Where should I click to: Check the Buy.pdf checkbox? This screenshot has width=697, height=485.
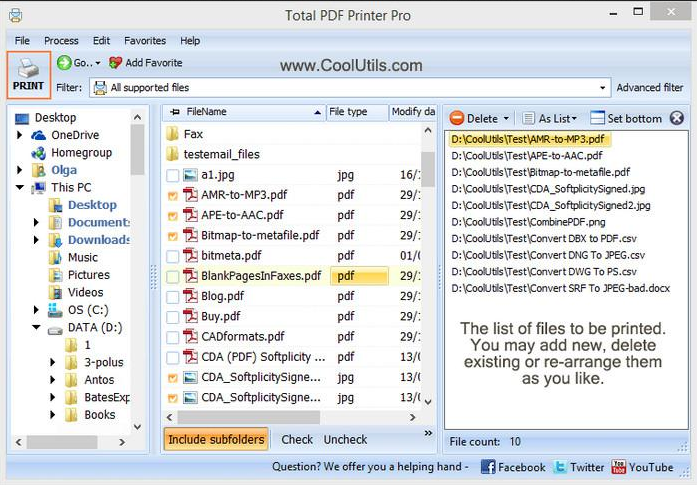(x=172, y=317)
